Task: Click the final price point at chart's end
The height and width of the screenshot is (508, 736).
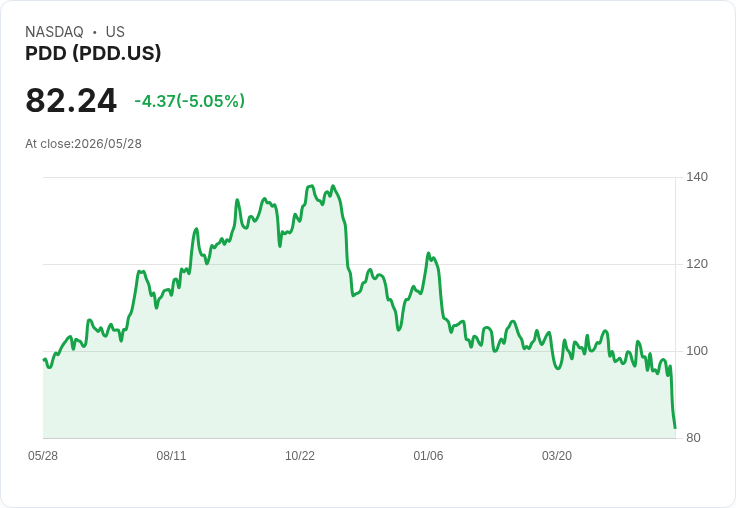Action: pos(675,428)
